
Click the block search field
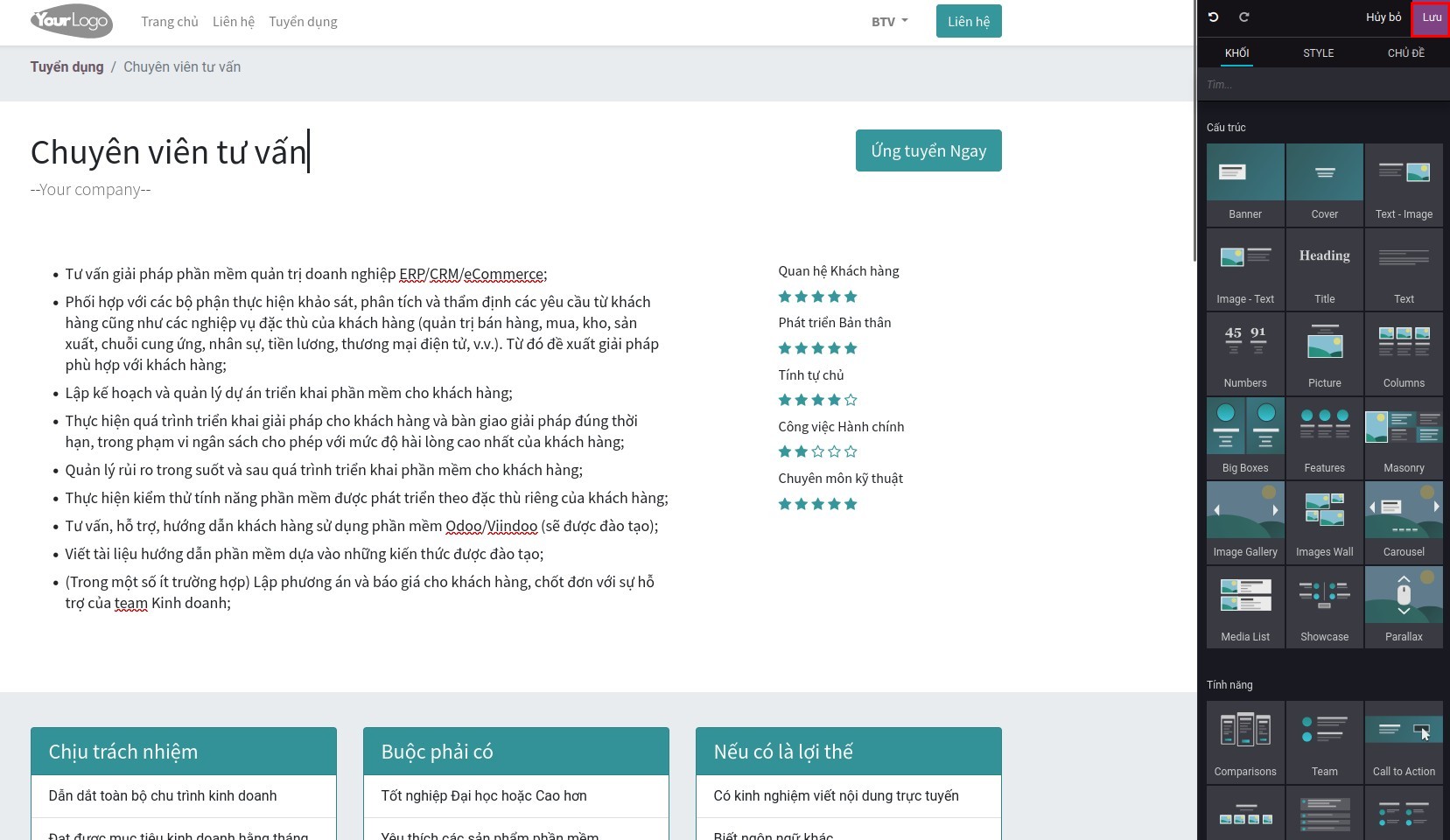(x=1321, y=85)
